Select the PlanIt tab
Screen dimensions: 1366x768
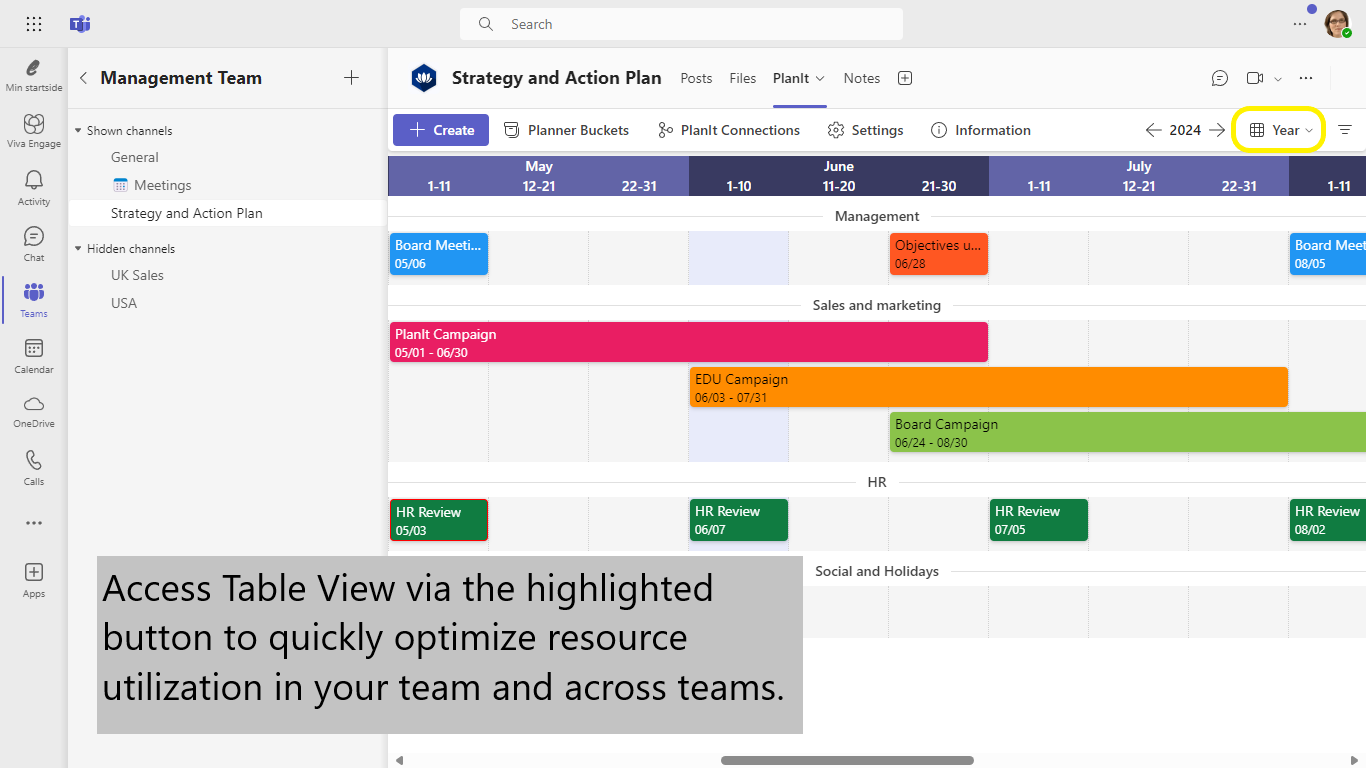point(791,78)
